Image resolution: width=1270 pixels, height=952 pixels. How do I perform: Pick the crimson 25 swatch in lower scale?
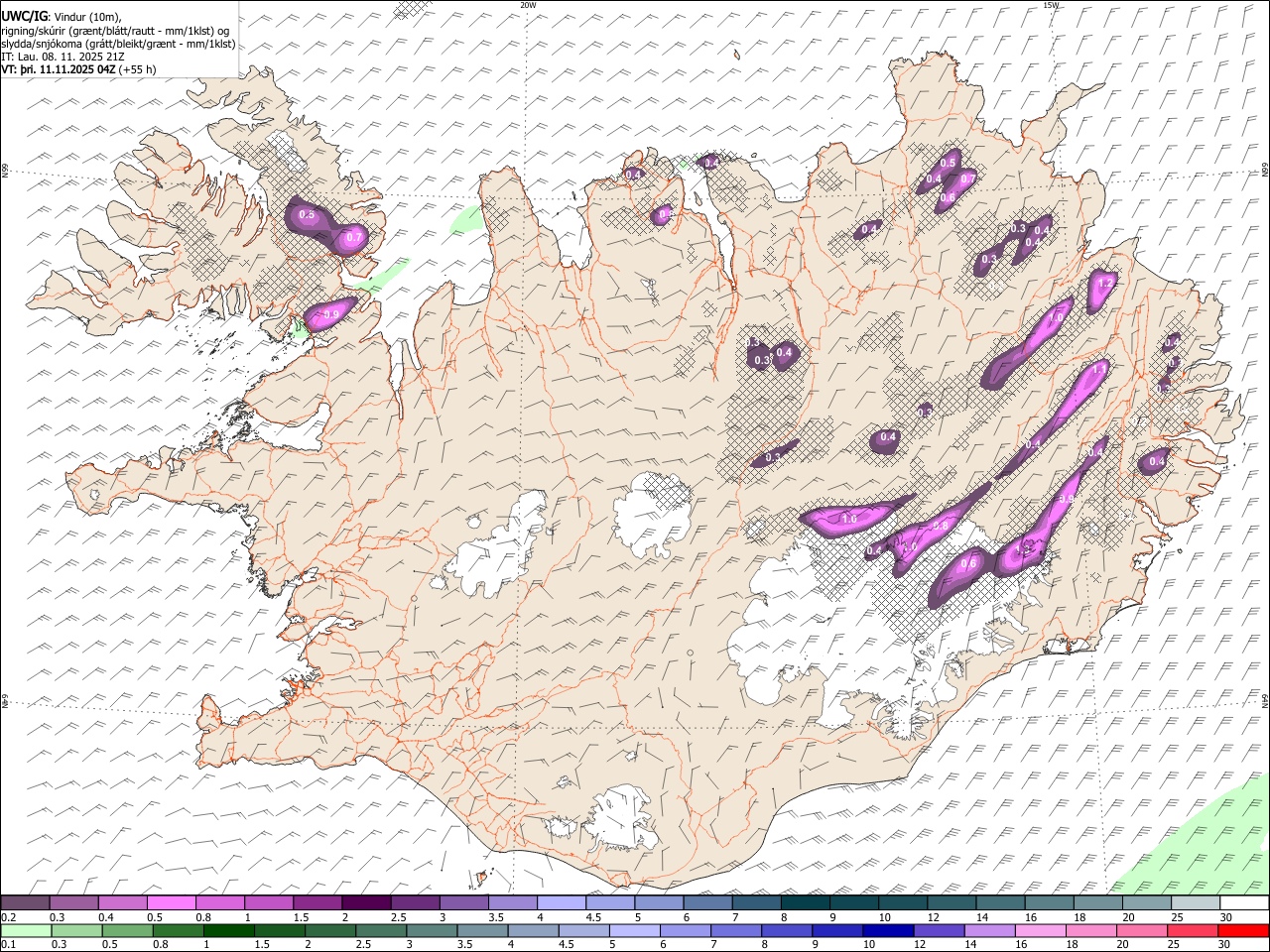[1193, 930]
